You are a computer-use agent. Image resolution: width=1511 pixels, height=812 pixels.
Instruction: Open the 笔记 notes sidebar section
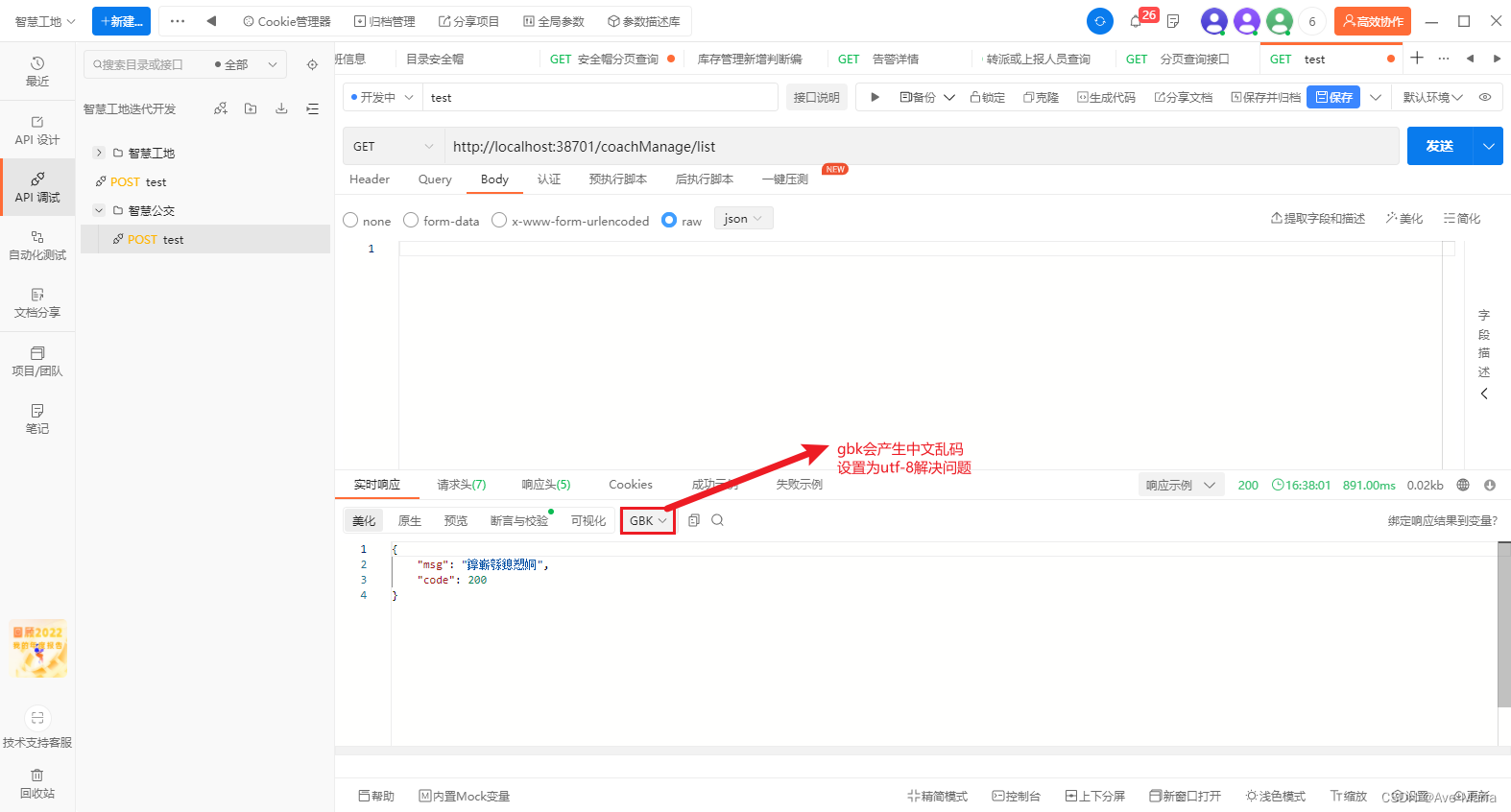[x=37, y=419]
